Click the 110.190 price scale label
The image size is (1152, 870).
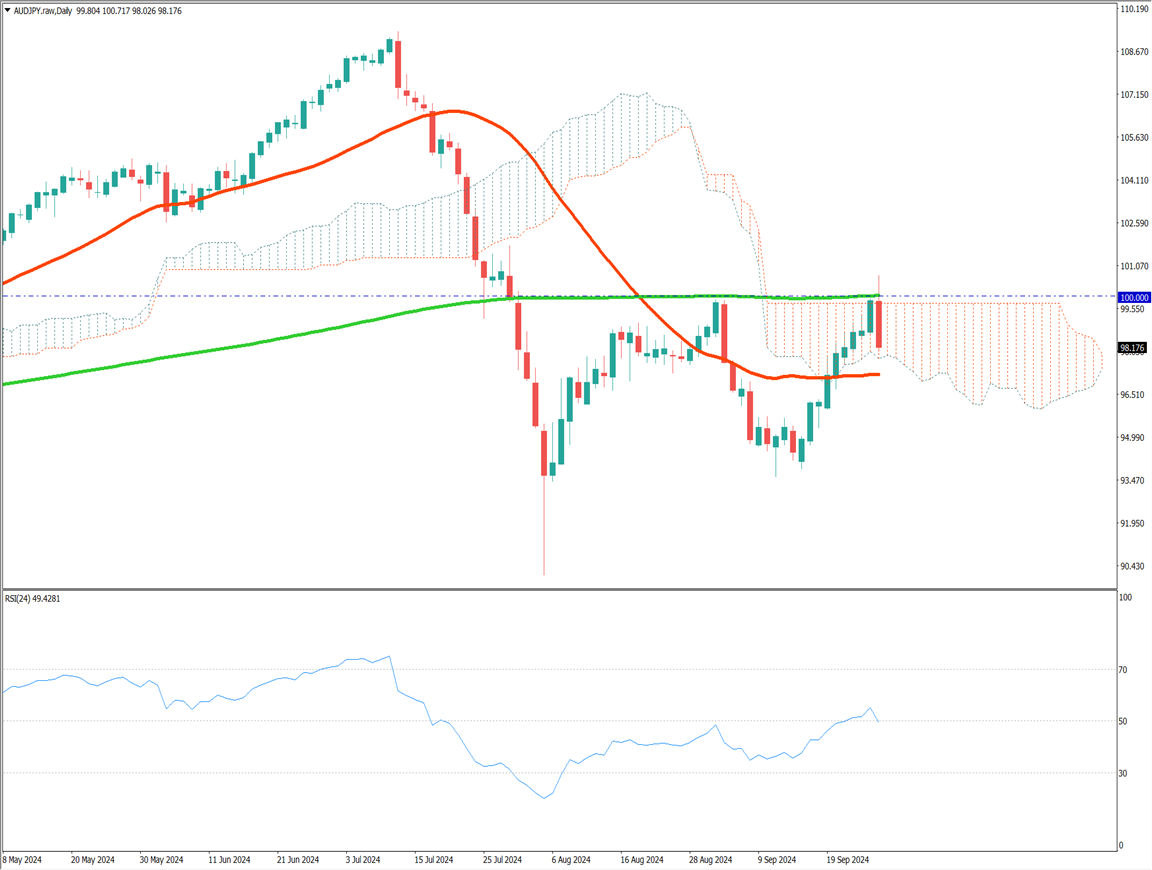1134,9
